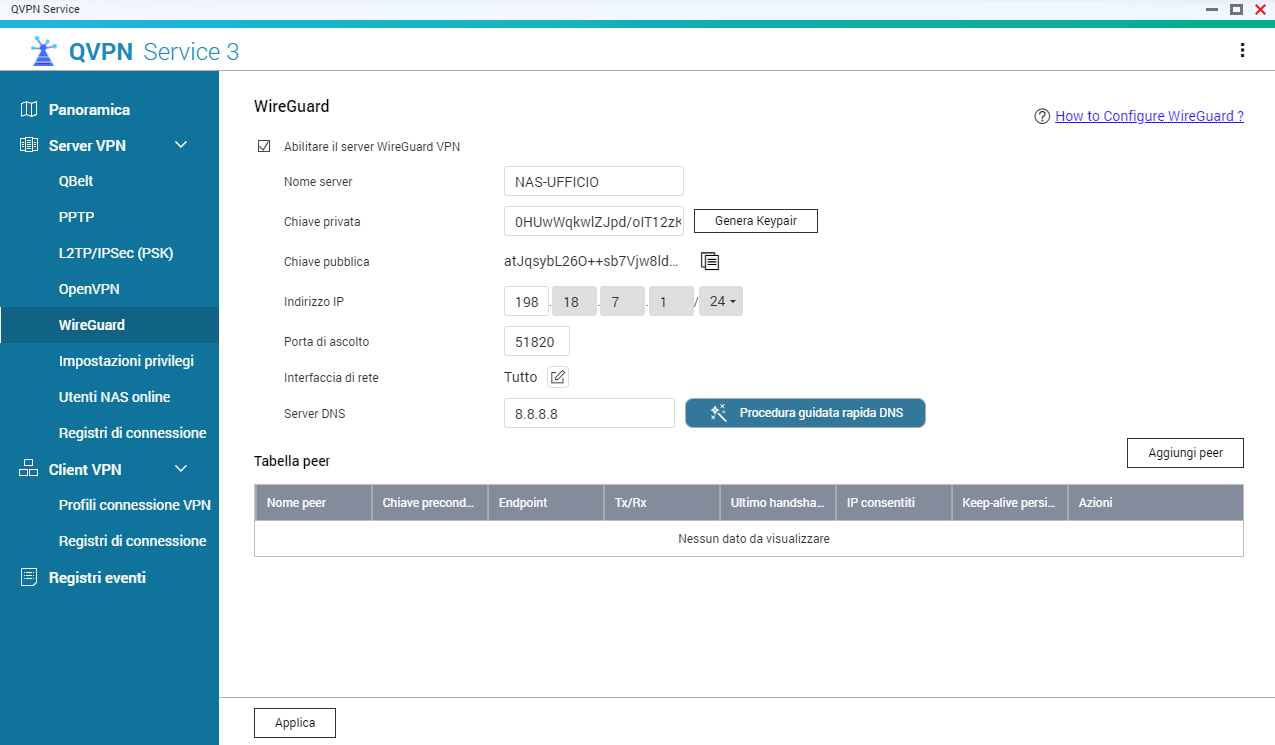
Task: Open How to Configure WireGuard link
Action: coord(1149,116)
